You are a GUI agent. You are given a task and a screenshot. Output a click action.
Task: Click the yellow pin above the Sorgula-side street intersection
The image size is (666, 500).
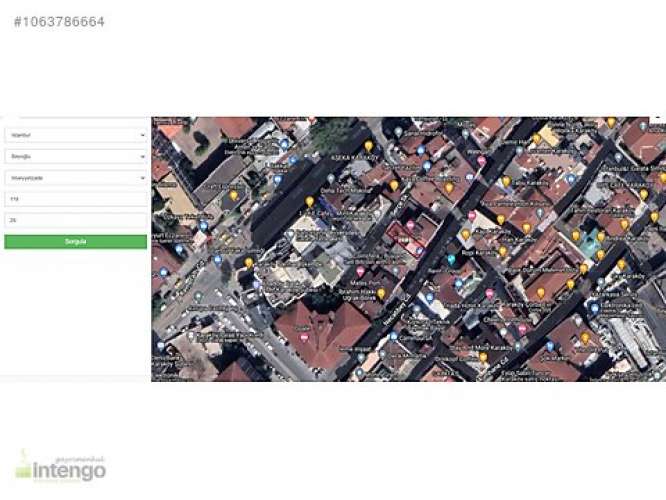coord(248,262)
